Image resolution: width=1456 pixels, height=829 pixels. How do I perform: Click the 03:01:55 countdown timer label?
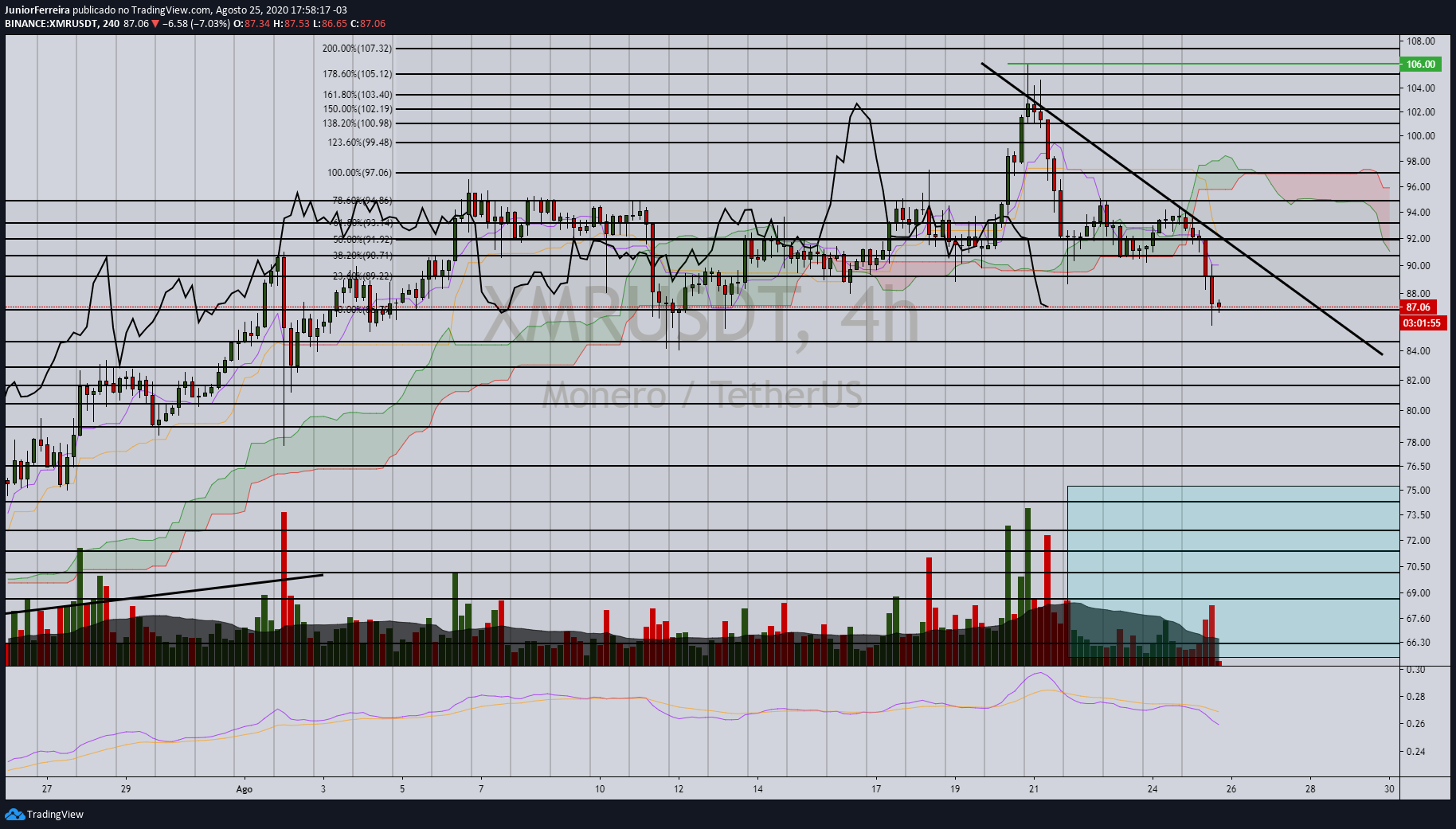point(1423,323)
